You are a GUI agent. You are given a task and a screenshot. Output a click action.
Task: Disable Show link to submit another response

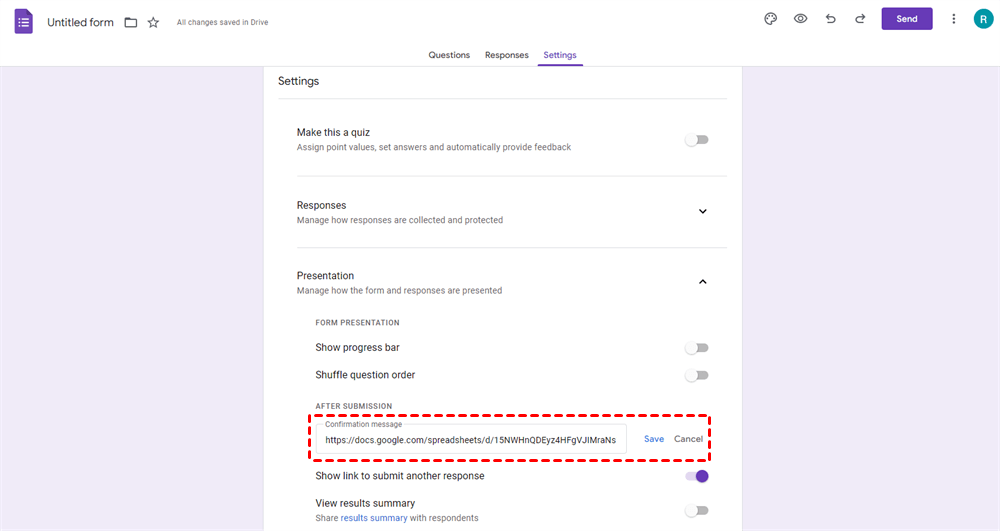pos(697,476)
